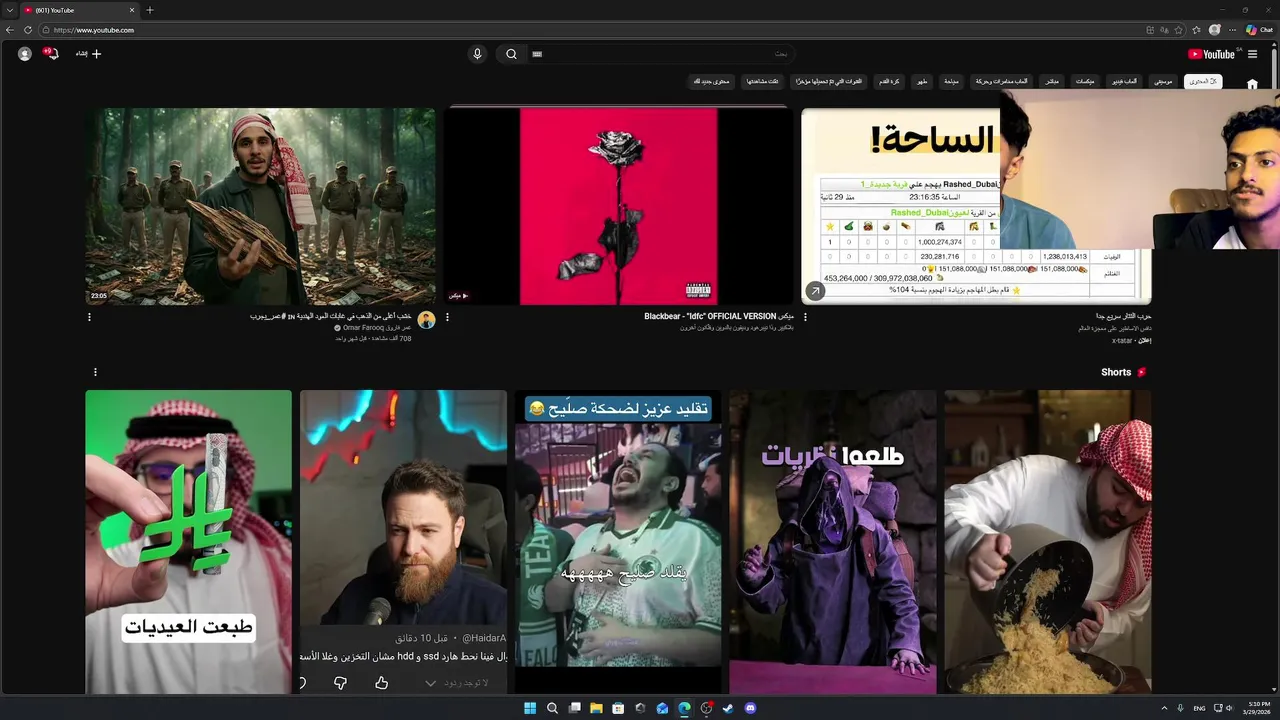The height and width of the screenshot is (720, 1280).
Task: Open the Omar Farooq forest video thumbnail
Action: click(x=260, y=206)
